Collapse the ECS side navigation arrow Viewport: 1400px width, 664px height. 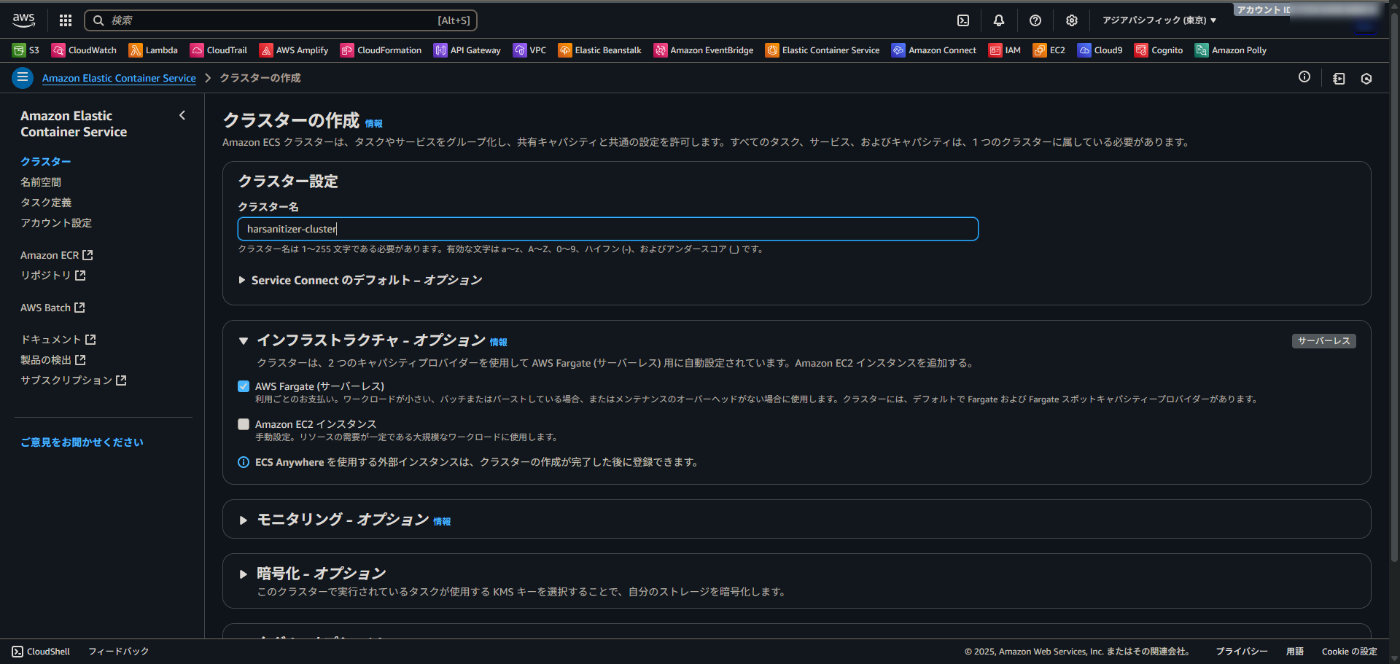click(x=182, y=116)
